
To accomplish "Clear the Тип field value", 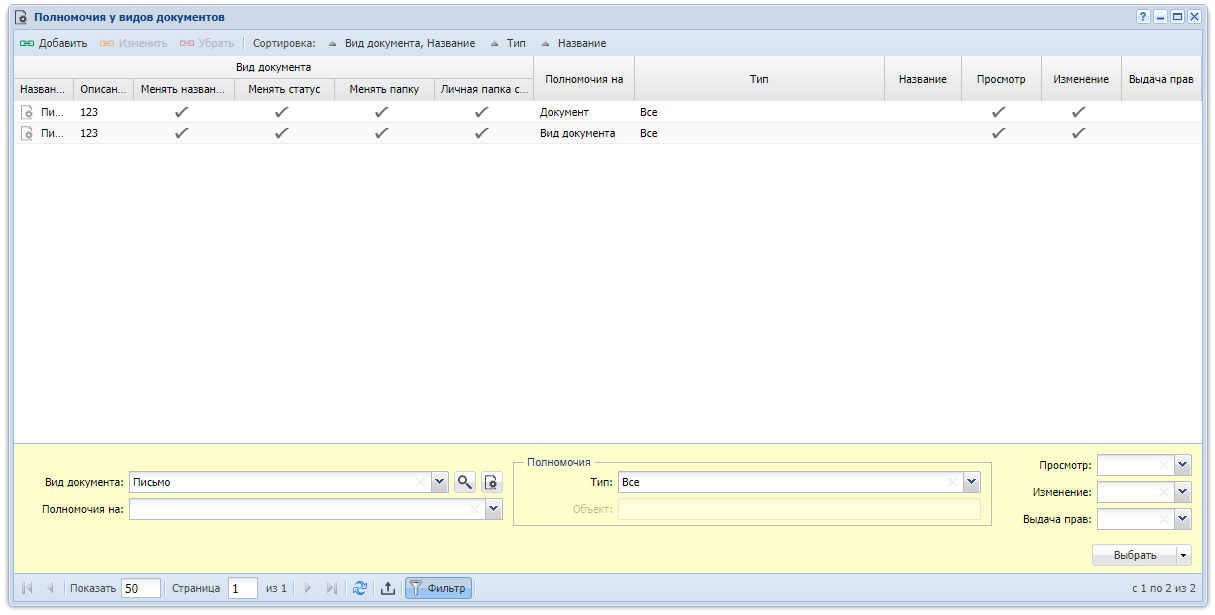I will (x=952, y=482).
